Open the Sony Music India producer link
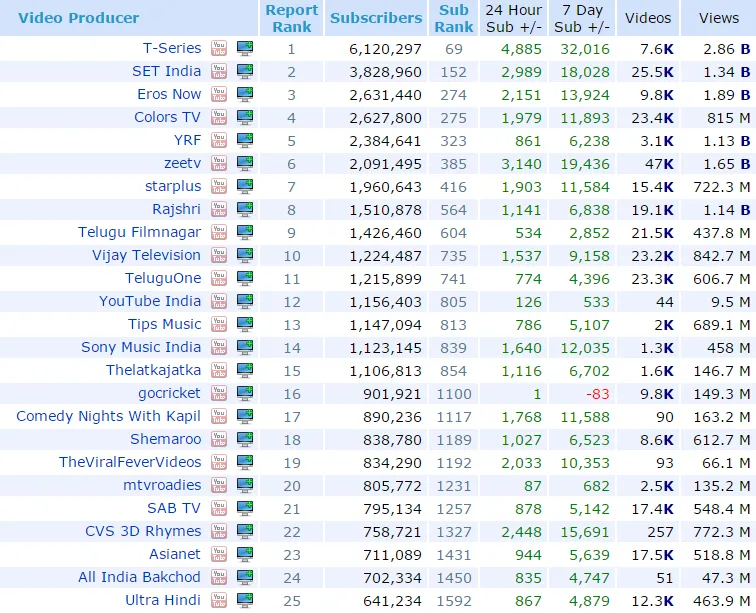 tap(141, 347)
